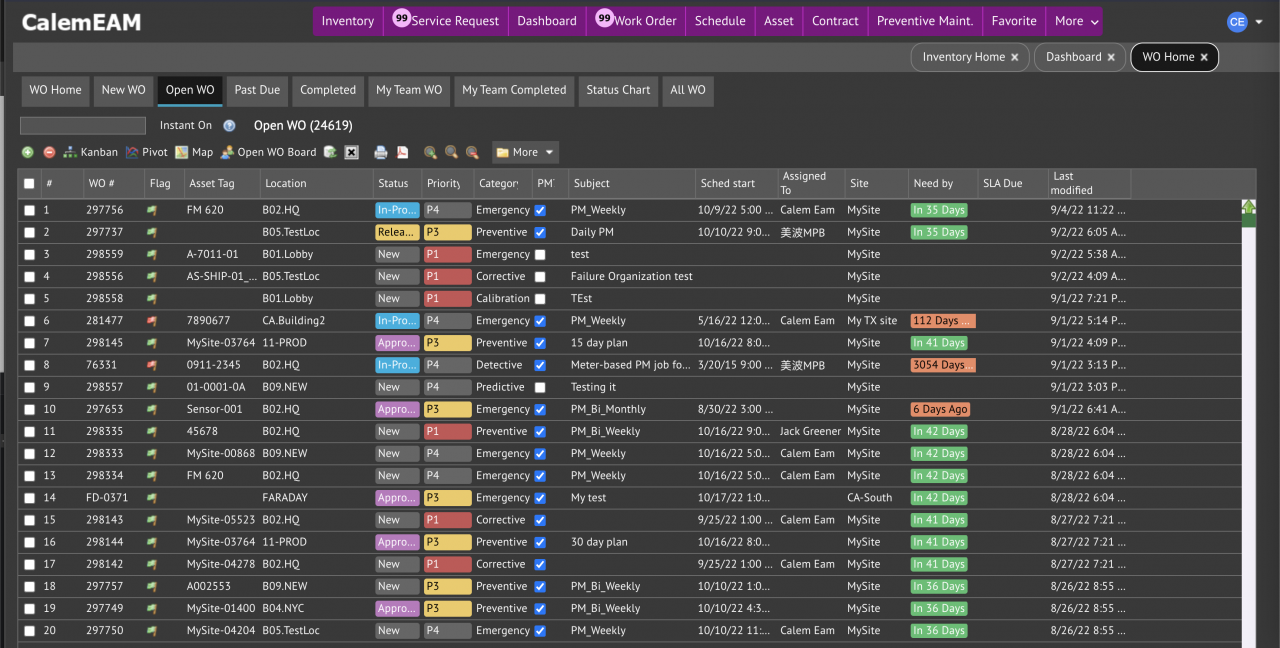Switch to the My Team WO tab
Viewport: 1280px width, 648px height.
(409, 90)
